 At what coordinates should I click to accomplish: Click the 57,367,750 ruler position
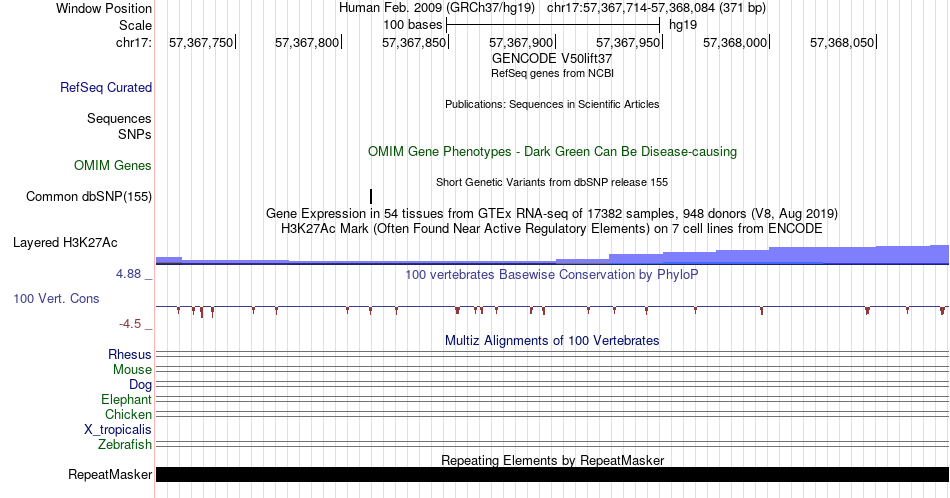pyautogui.click(x=201, y=42)
